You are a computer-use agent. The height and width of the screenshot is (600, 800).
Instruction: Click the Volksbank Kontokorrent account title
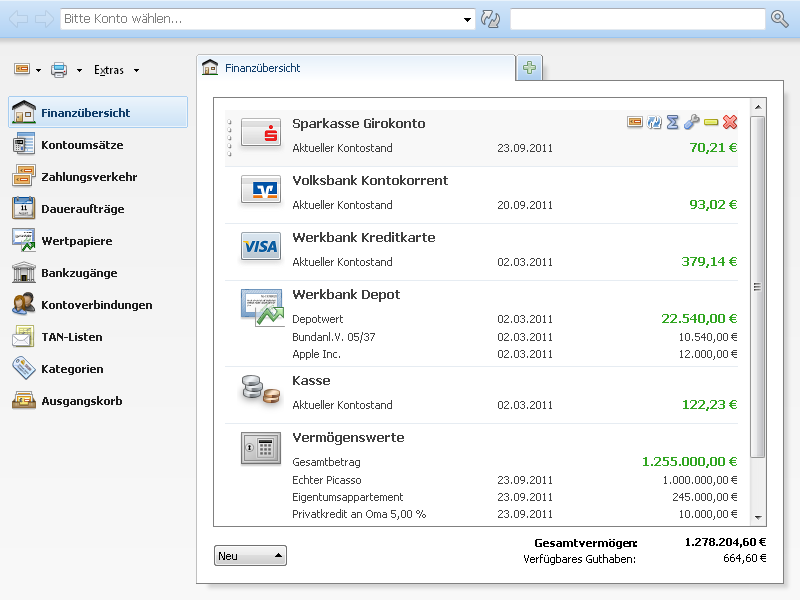click(370, 181)
